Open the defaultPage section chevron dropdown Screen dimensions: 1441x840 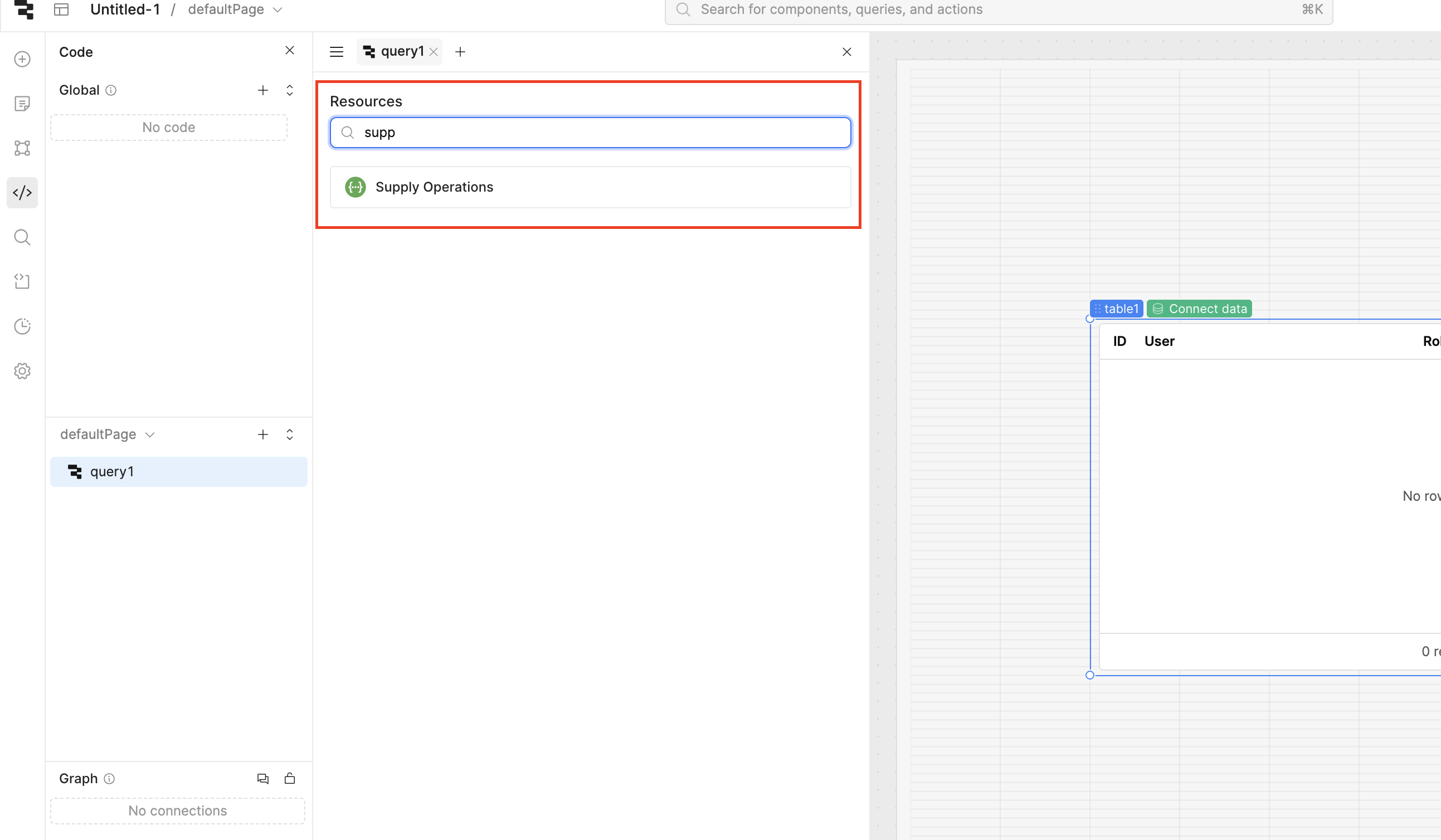tap(150, 434)
